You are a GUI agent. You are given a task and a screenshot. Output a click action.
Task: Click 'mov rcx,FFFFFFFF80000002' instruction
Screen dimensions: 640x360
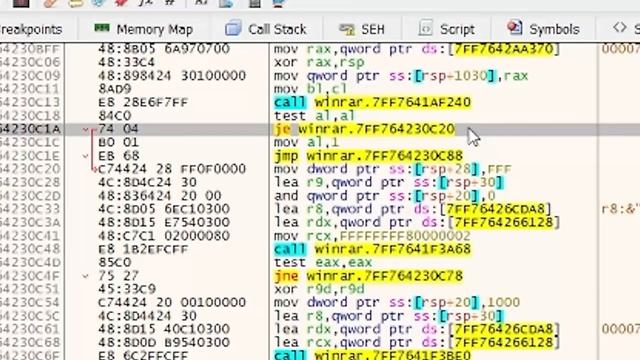point(372,236)
